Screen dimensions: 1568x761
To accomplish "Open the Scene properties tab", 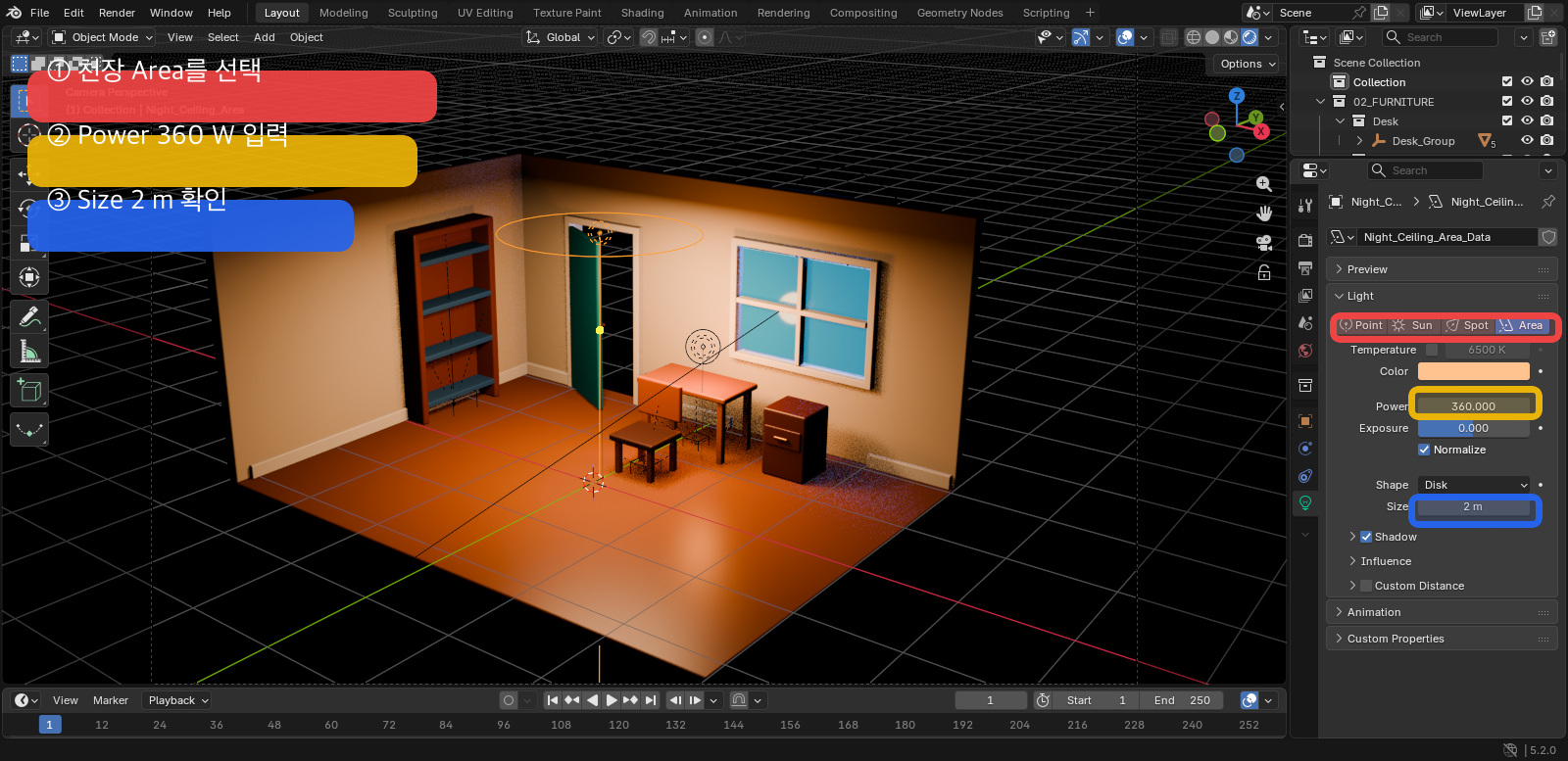I will 1305,323.
